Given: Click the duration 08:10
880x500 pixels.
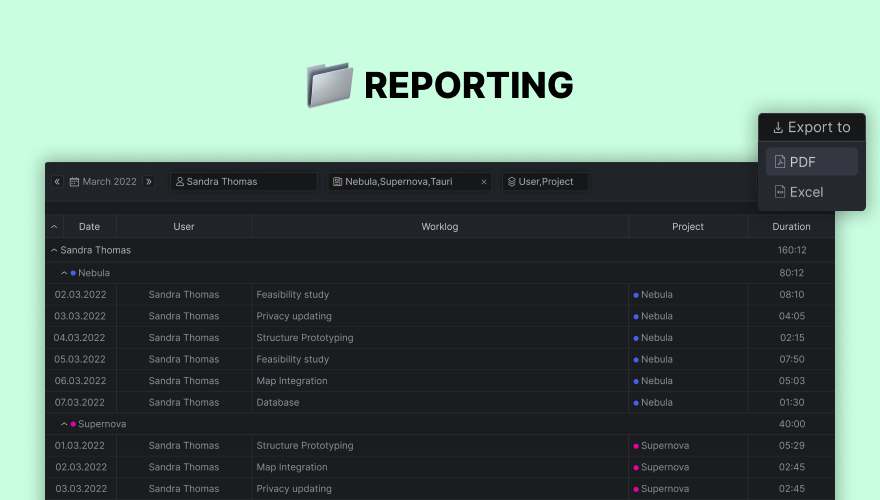Looking at the screenshot, I should (792, 295).
